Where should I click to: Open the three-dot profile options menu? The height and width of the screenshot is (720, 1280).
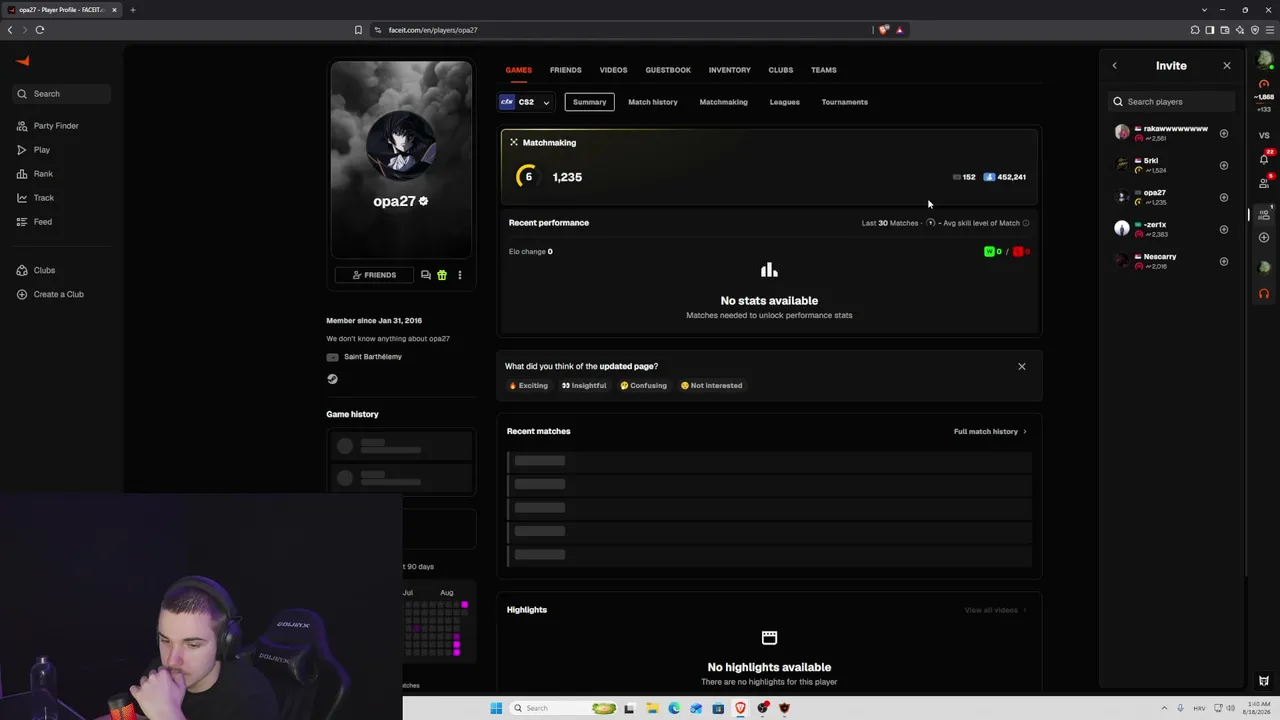pyautogui.click(x=460, y=275)
